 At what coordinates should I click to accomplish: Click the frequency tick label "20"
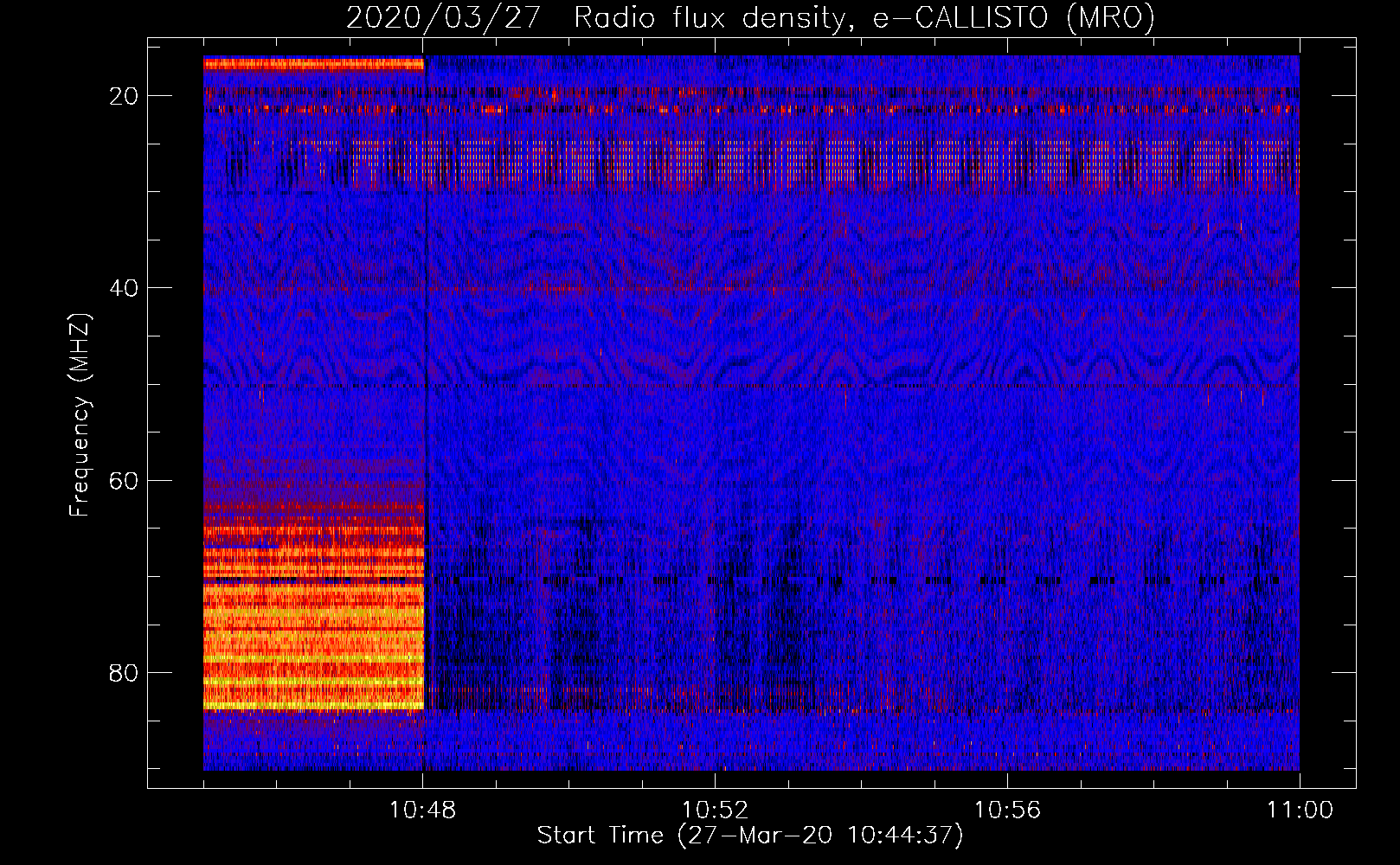[x=125, y=96]
